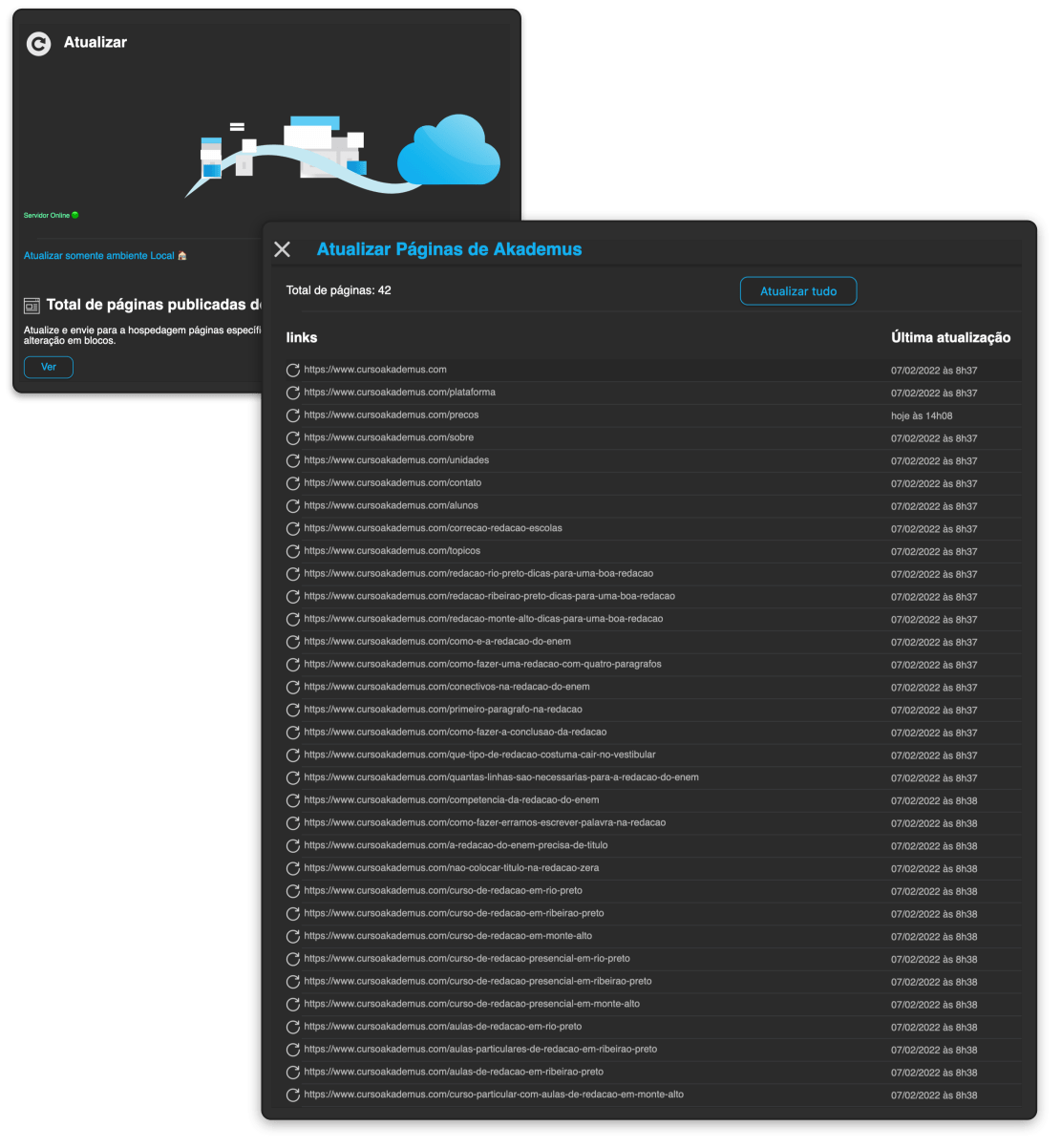Refresh /quantas-linhas-sao-necessarias-para-a-redacao-do-enem row
The width and height of the screenshot is (1061, 1148).
click(293, 777)
